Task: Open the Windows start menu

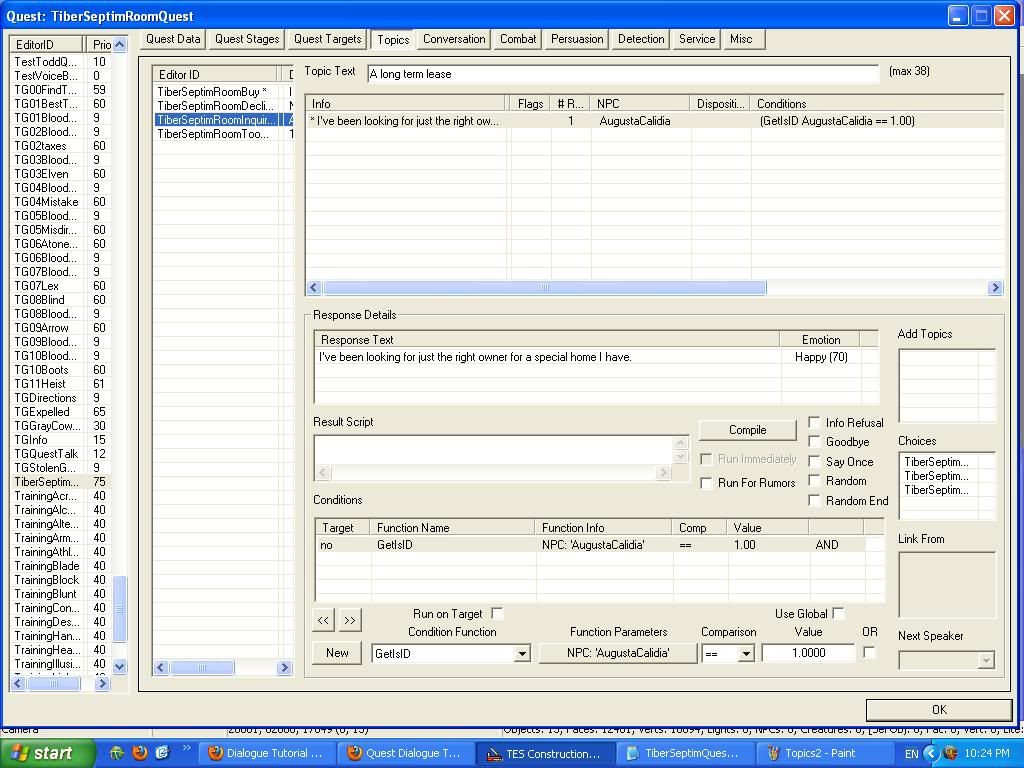Action: tap(48, 753)
